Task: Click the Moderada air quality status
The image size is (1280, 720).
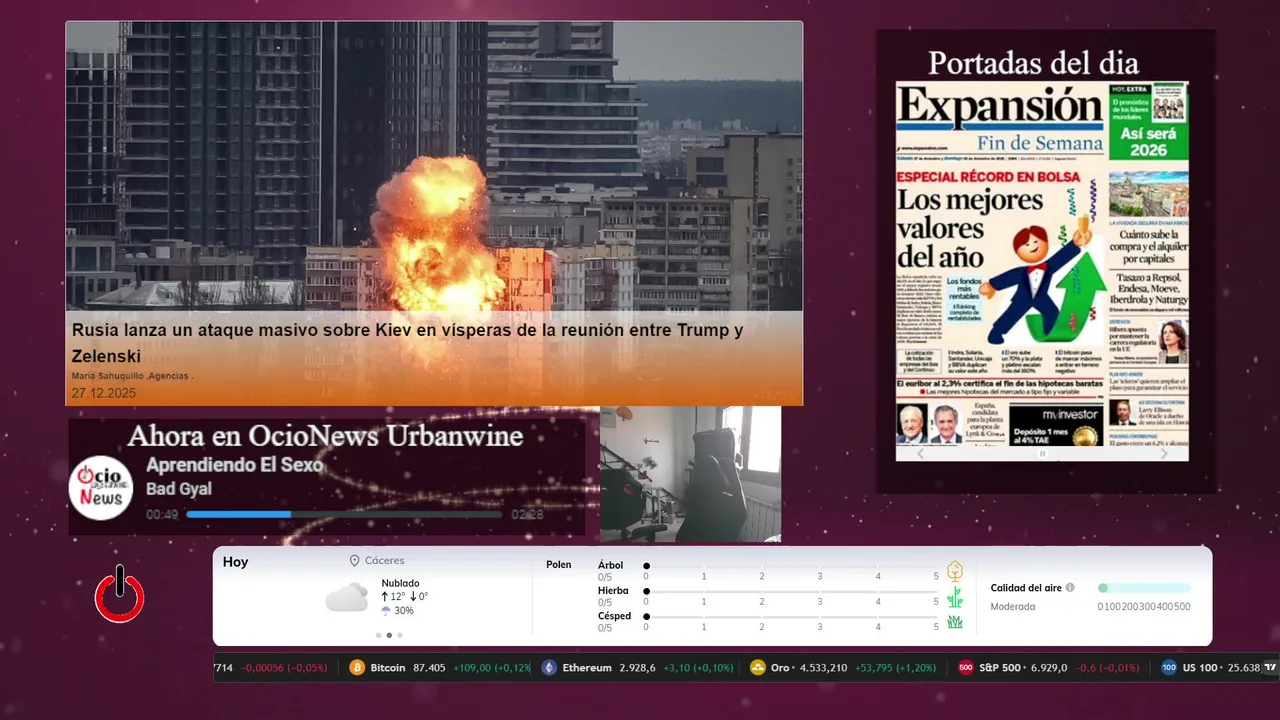Action: (x=1013, y=607)
